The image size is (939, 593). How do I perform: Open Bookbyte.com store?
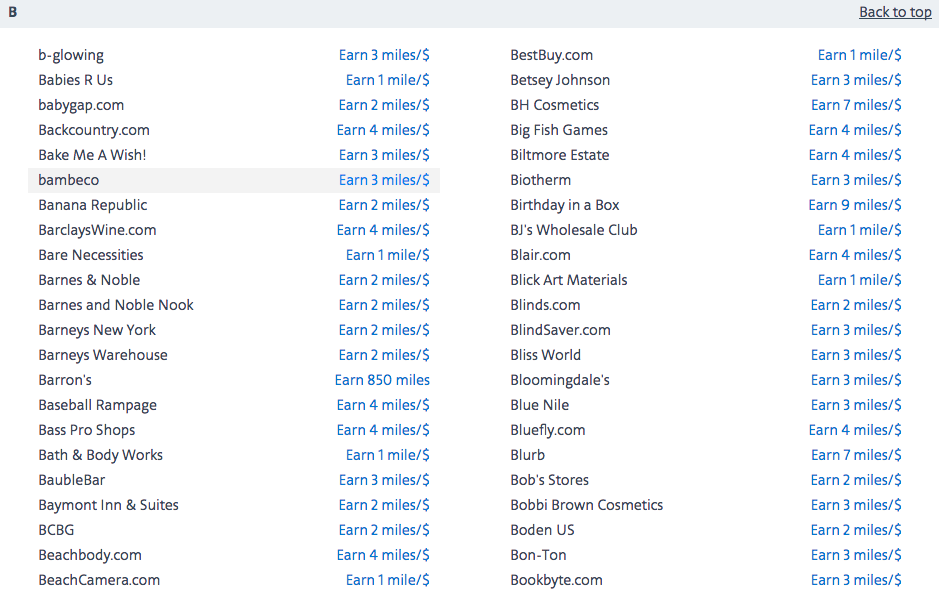click(x=556, y=580)
